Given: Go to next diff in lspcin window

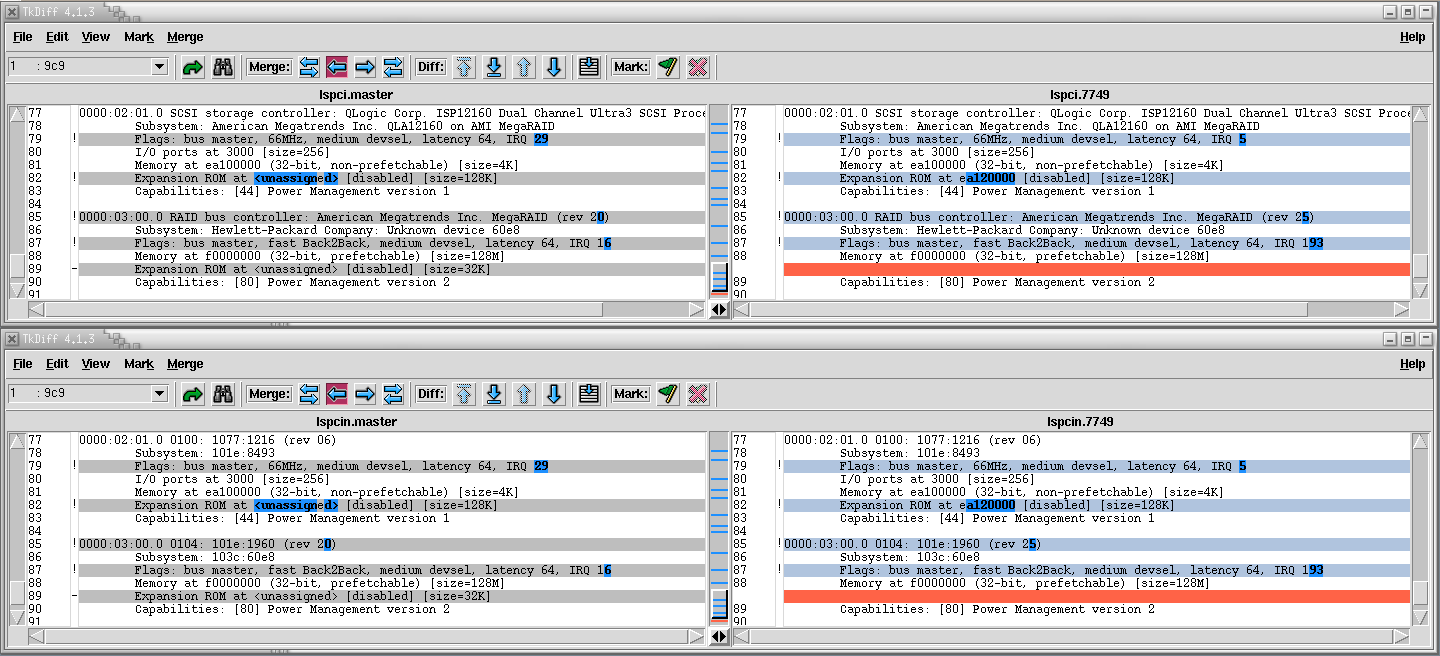Looking at the screenshot, I should point(554,394).
